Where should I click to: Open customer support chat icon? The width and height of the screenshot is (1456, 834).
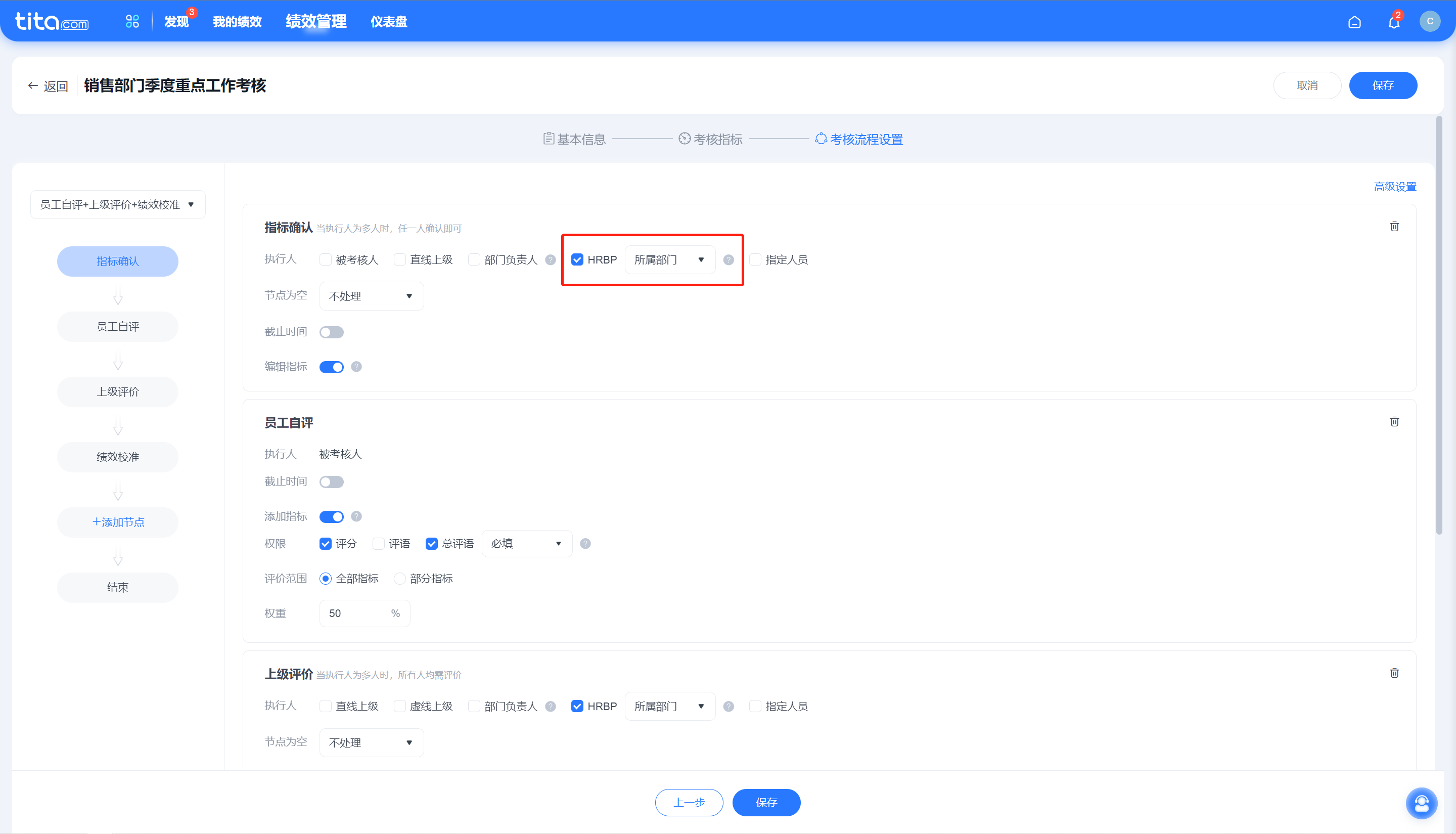click(x=1421, y=803)
